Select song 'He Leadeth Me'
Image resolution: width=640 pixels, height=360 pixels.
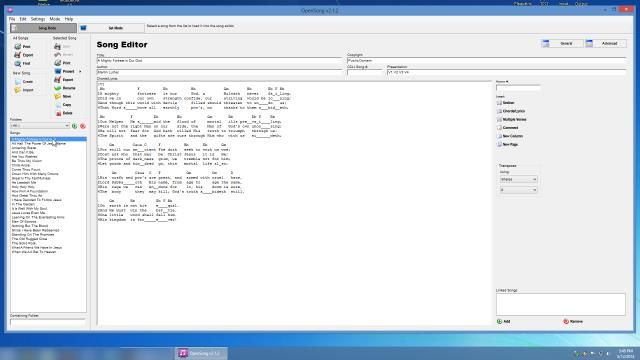coord(24,182)
